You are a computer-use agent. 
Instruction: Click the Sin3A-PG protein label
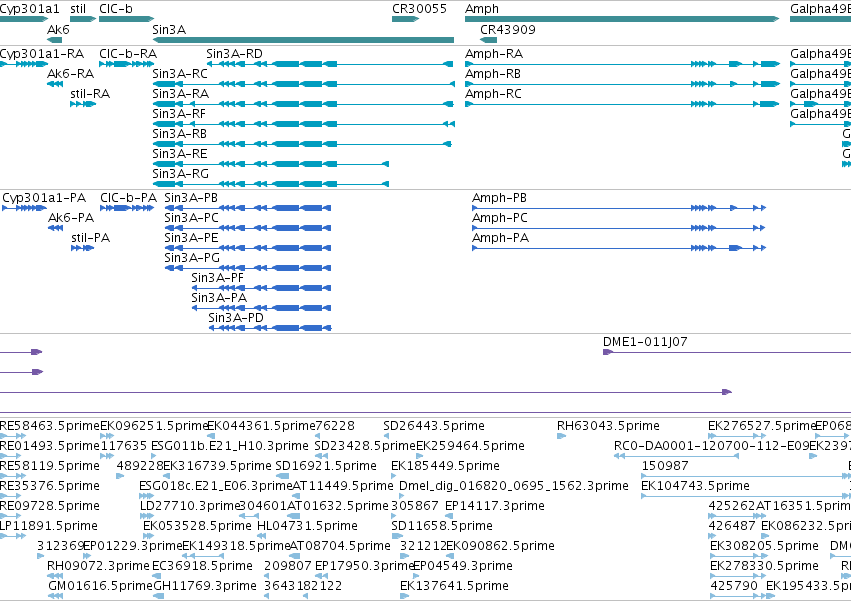tap(192, 258)
